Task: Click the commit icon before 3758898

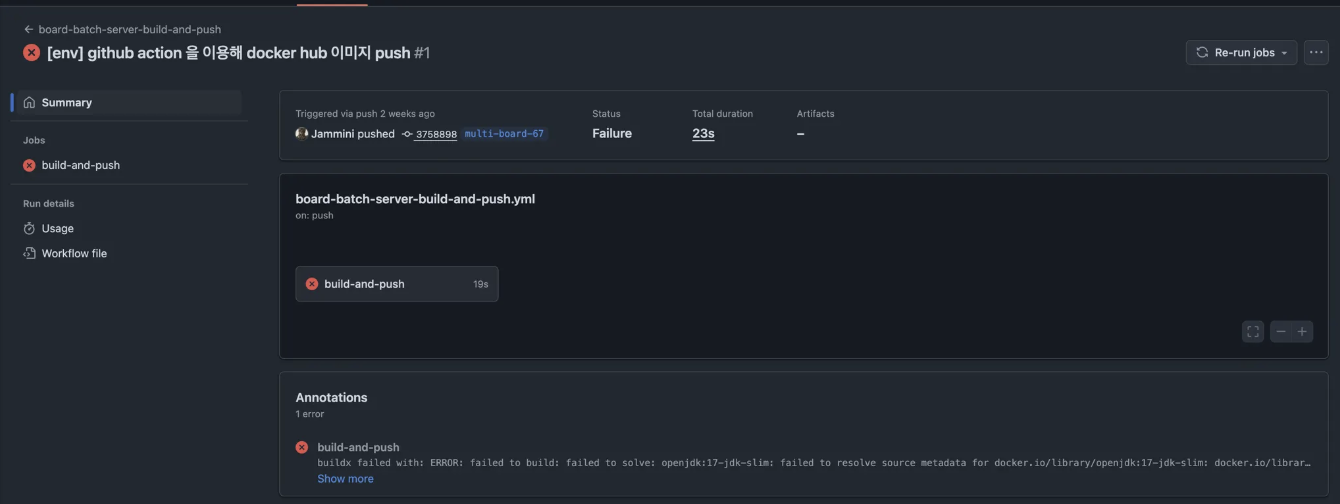Action: (x=407, y=134)
